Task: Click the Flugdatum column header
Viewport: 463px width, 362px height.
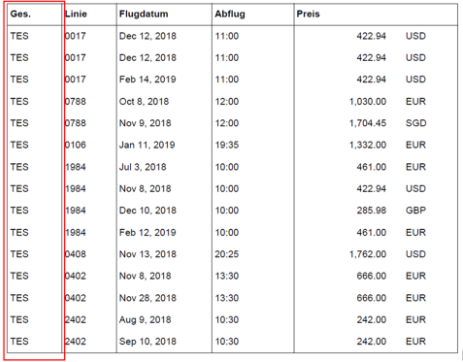Action: pyautogui.click(x=144, y=14)
